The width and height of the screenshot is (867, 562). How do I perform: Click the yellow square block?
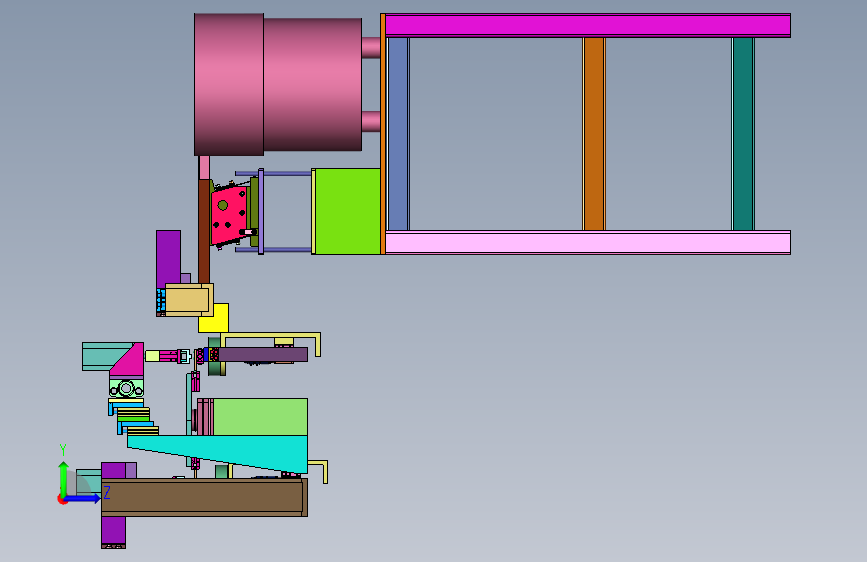click(x=219, y=320)
